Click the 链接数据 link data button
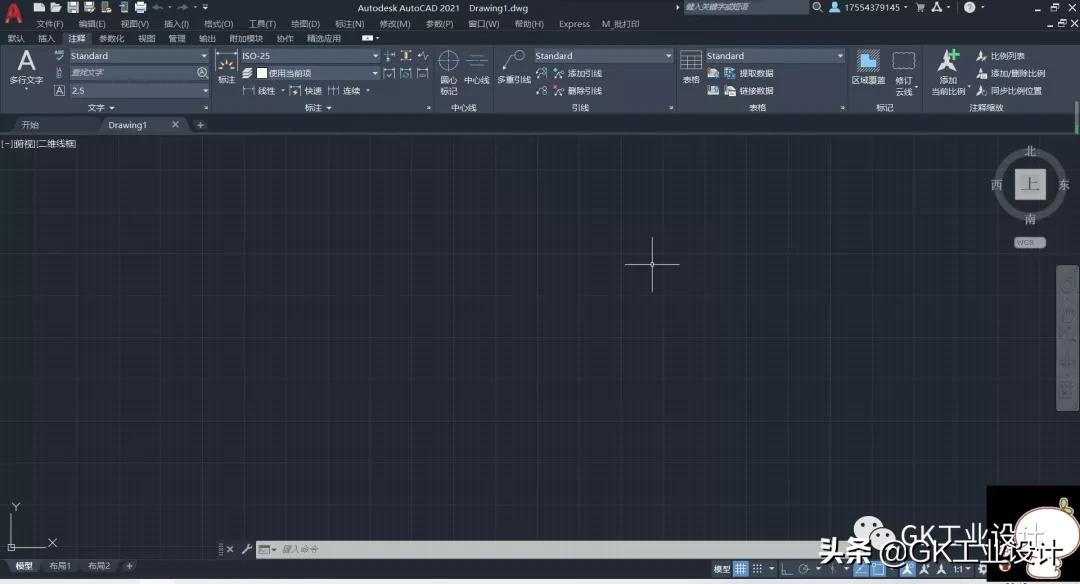Image resolution: width=1080 pixels, height=584 pixels. point(749,91)
